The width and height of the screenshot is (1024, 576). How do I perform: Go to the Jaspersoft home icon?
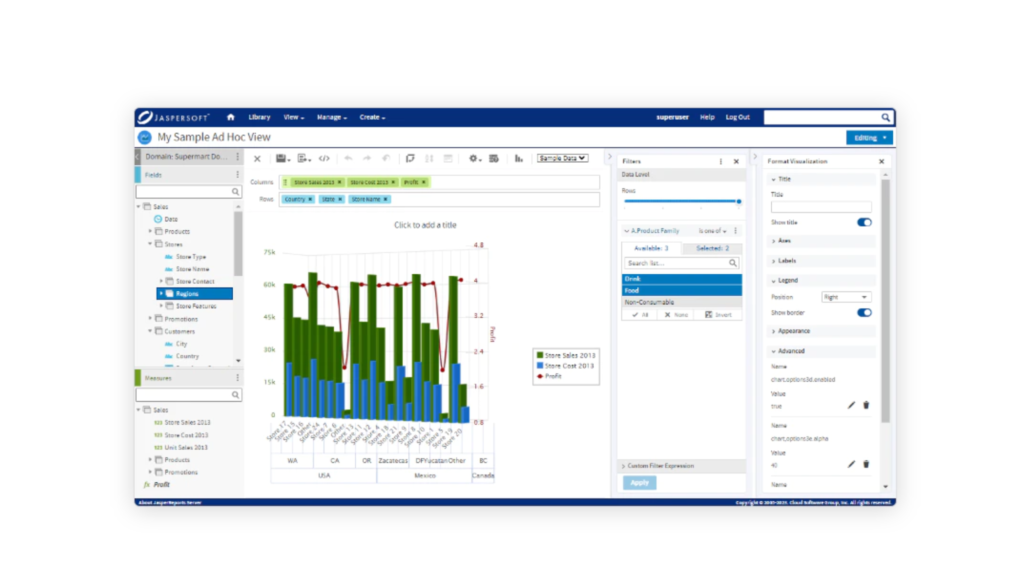231,118
